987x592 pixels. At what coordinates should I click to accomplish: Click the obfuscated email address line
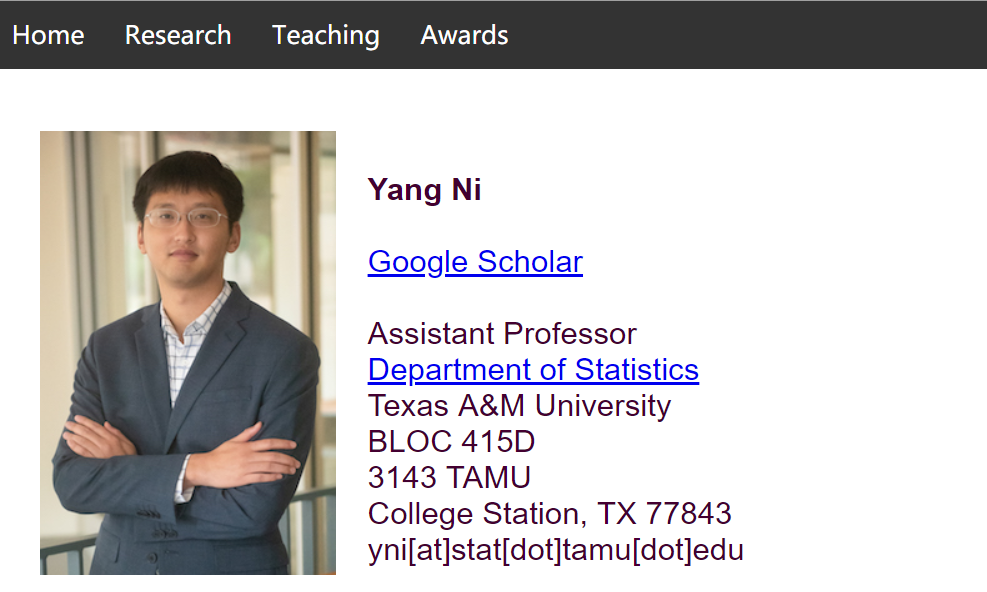pyautogui.click(x=555, y=550)
